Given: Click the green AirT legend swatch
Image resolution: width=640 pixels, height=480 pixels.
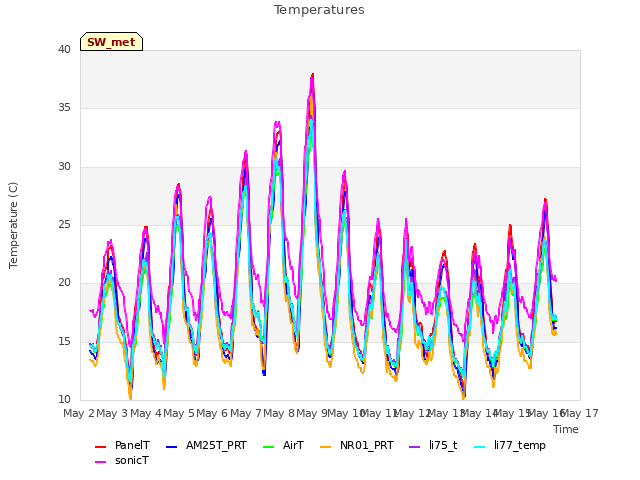Looking at the screenshot, I should 269,447.
